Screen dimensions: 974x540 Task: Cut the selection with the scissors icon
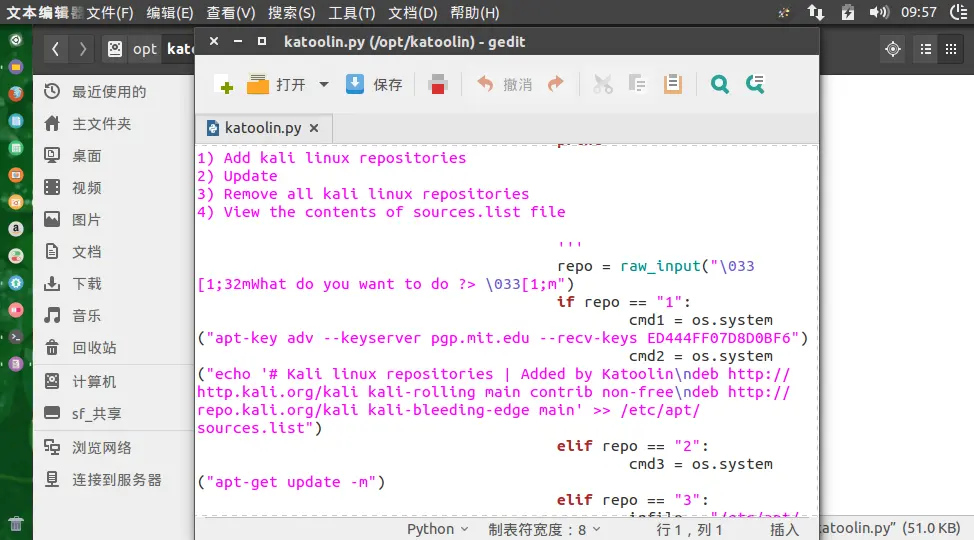click(x=602, y=85)
